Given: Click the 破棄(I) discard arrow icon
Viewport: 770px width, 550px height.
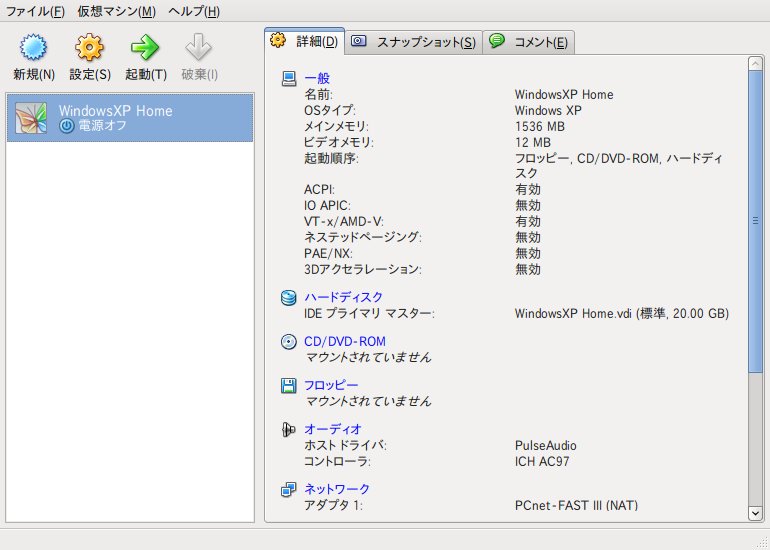Looking at the screenshot, I should coord(198,47).
